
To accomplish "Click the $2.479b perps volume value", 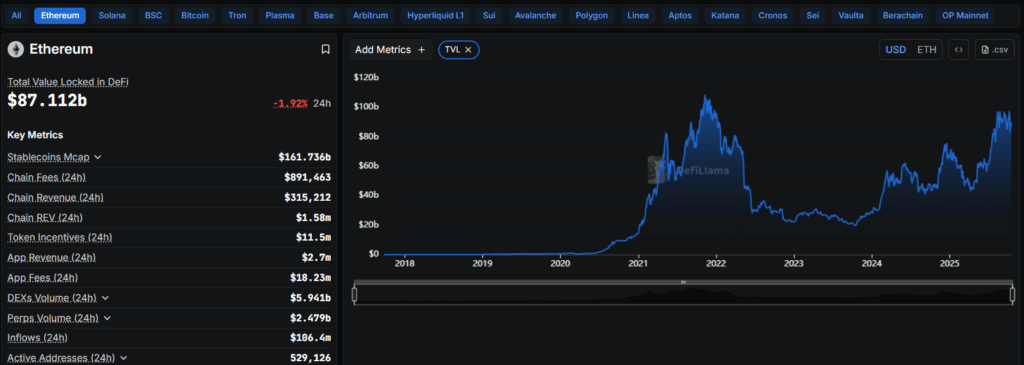I will click(310, 318).
